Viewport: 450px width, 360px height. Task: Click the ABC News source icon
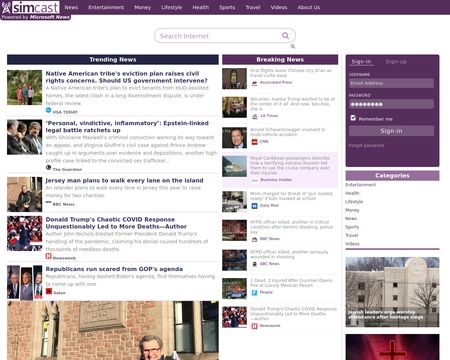point(254,264)
